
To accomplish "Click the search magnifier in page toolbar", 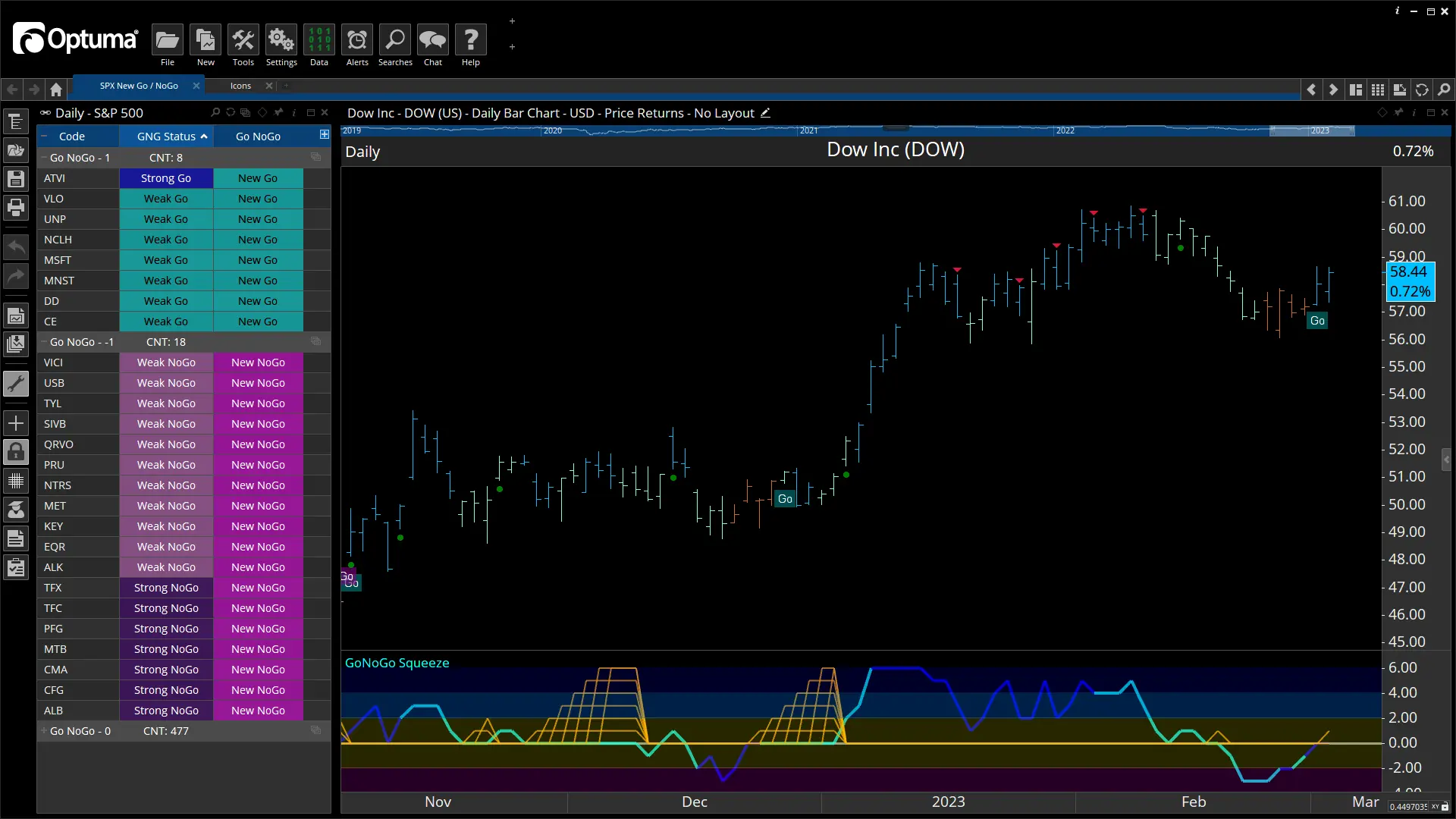I will [x=1444, y=89].
